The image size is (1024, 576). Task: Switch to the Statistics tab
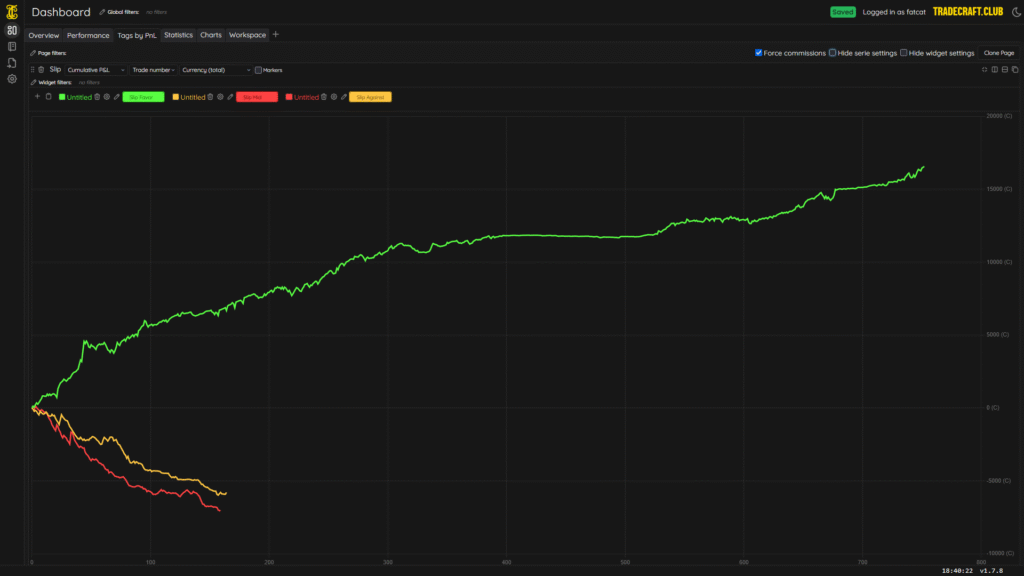click(x=178, y=35)
